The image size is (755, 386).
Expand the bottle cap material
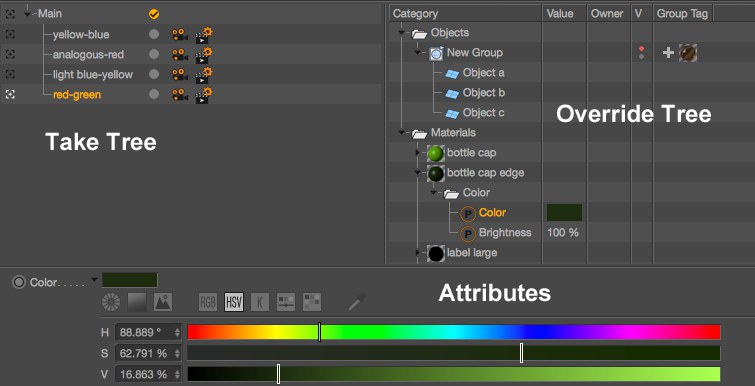pyautogui.click(x=418, y=153)
